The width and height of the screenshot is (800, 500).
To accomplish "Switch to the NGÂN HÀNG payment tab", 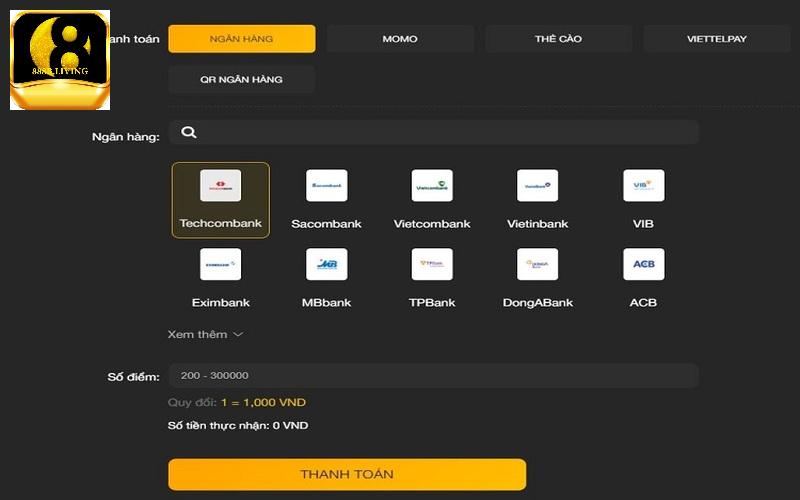I will click(x=241, y=39).
